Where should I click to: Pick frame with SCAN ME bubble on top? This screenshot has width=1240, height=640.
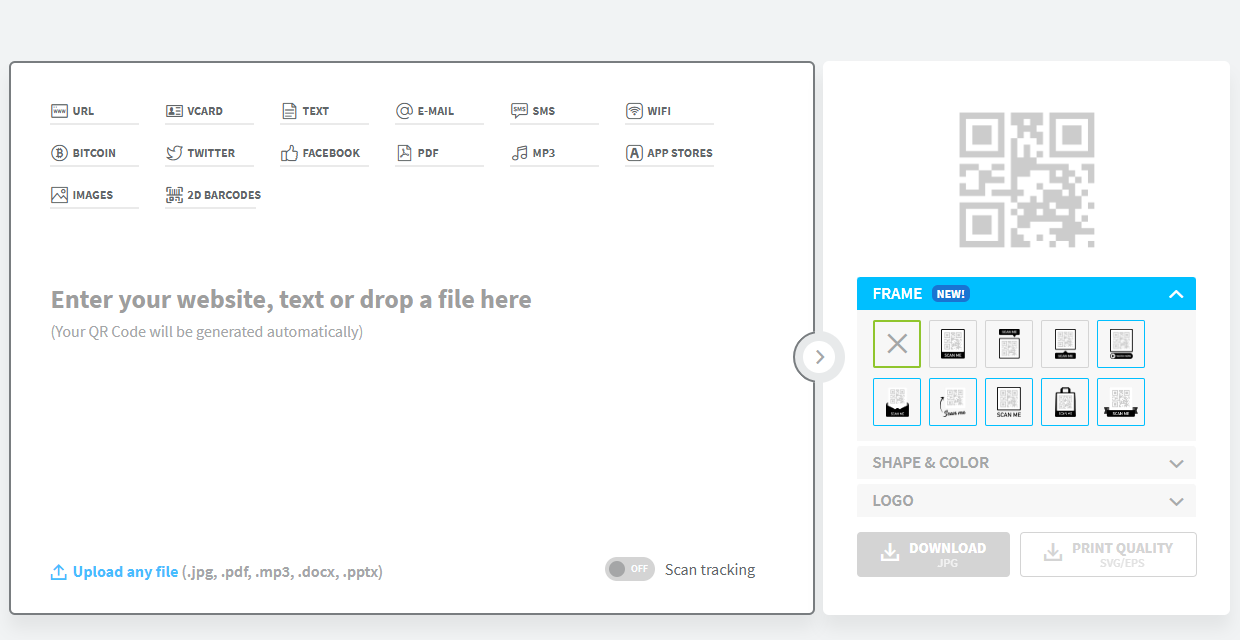pos(1009,344)
